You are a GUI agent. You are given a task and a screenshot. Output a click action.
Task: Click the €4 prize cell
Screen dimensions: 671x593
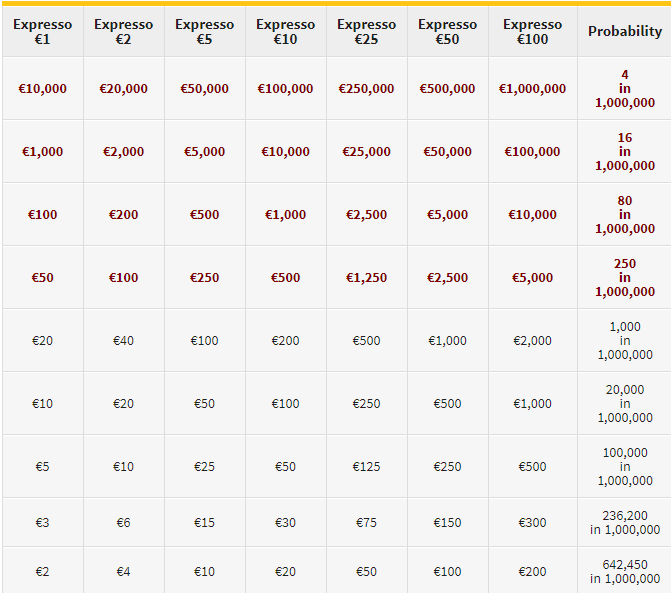[x=123, y=572]
